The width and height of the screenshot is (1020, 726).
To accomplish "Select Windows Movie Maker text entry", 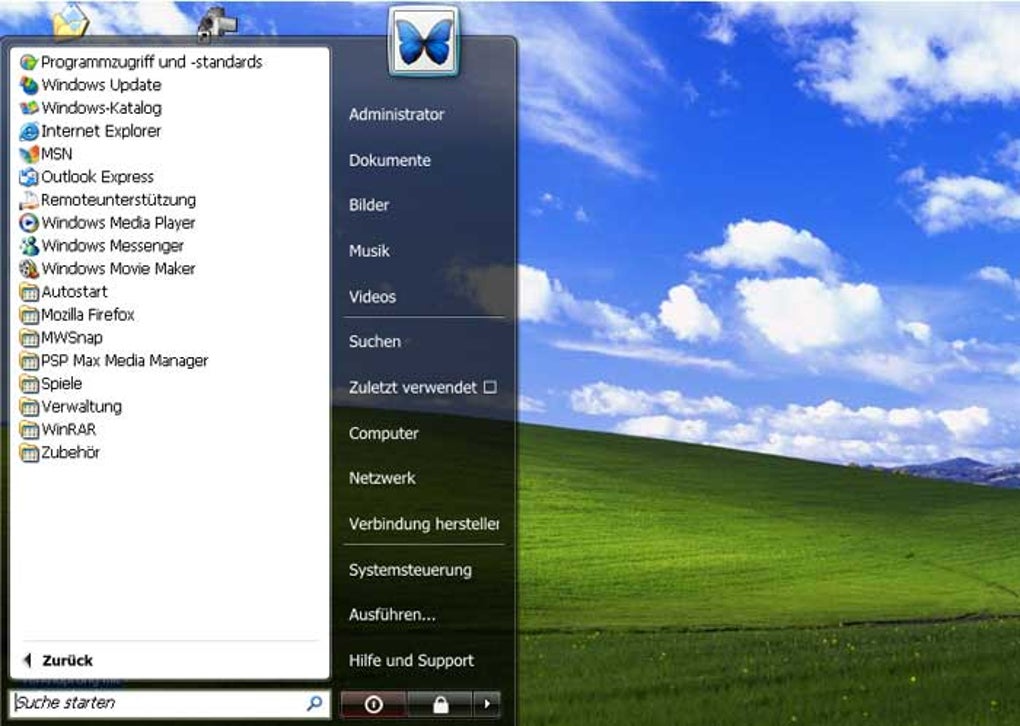I will coord(118,269).
